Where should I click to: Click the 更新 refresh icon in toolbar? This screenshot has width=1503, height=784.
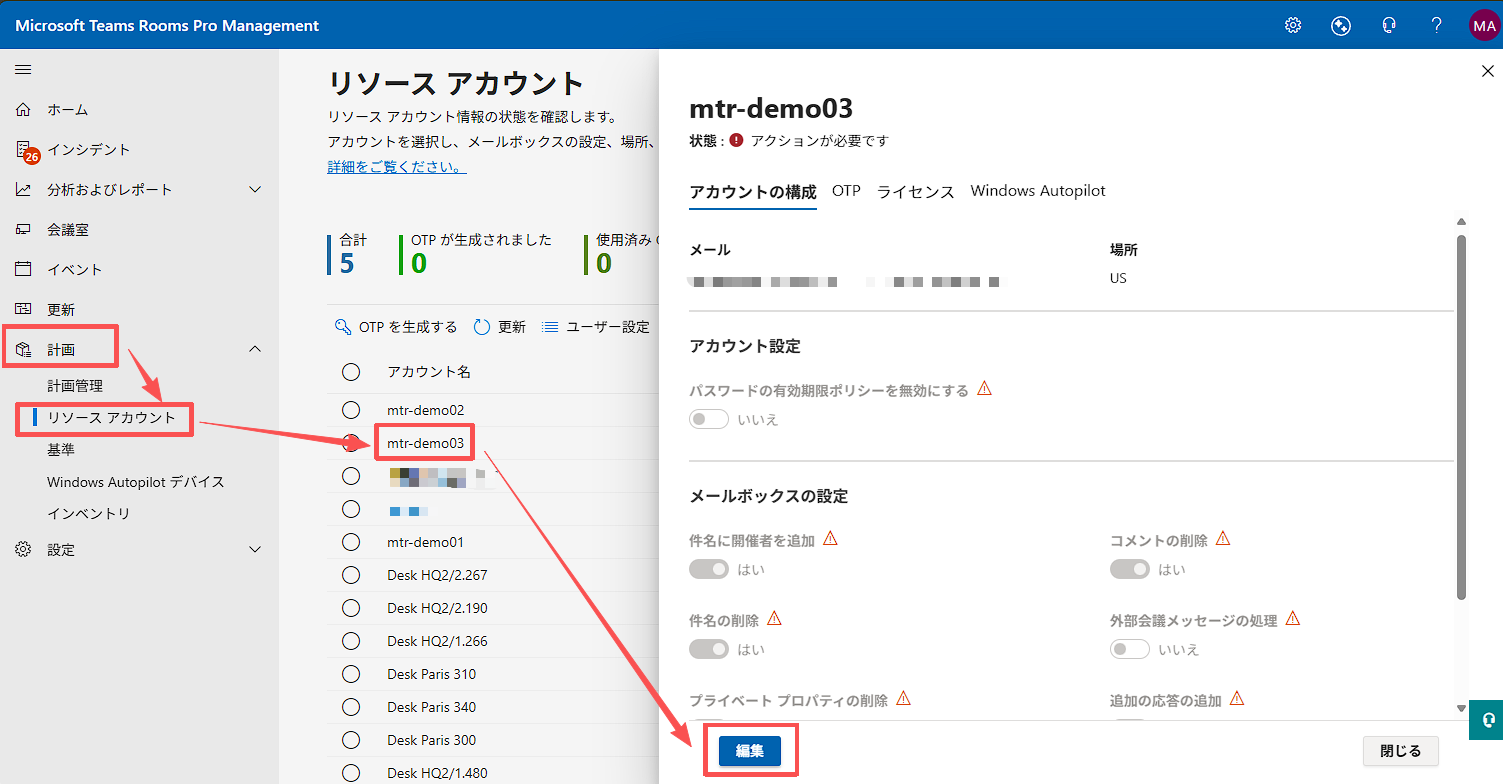coord(482,327)
